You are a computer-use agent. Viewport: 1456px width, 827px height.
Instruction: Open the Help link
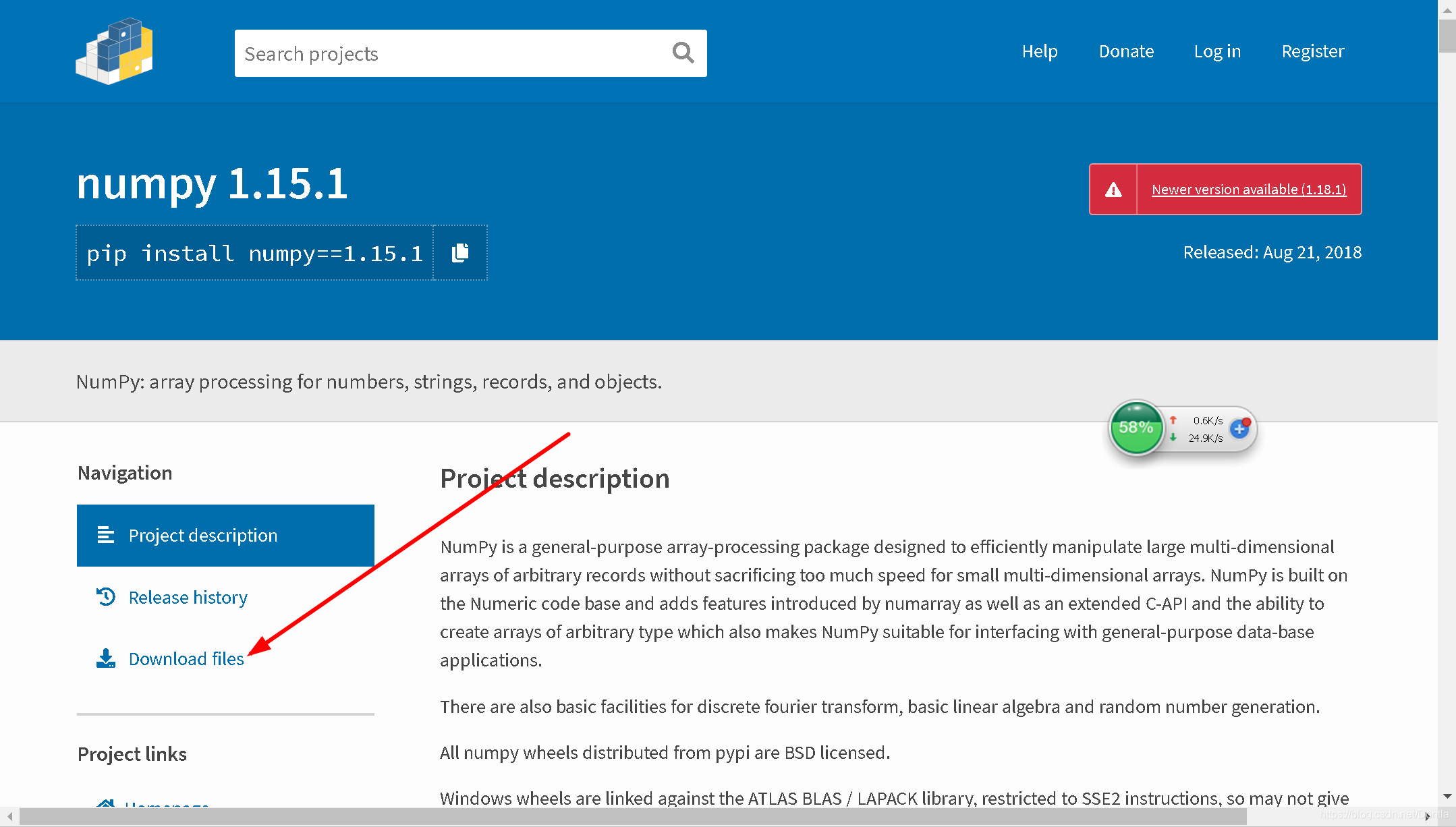click(1039, 51)
